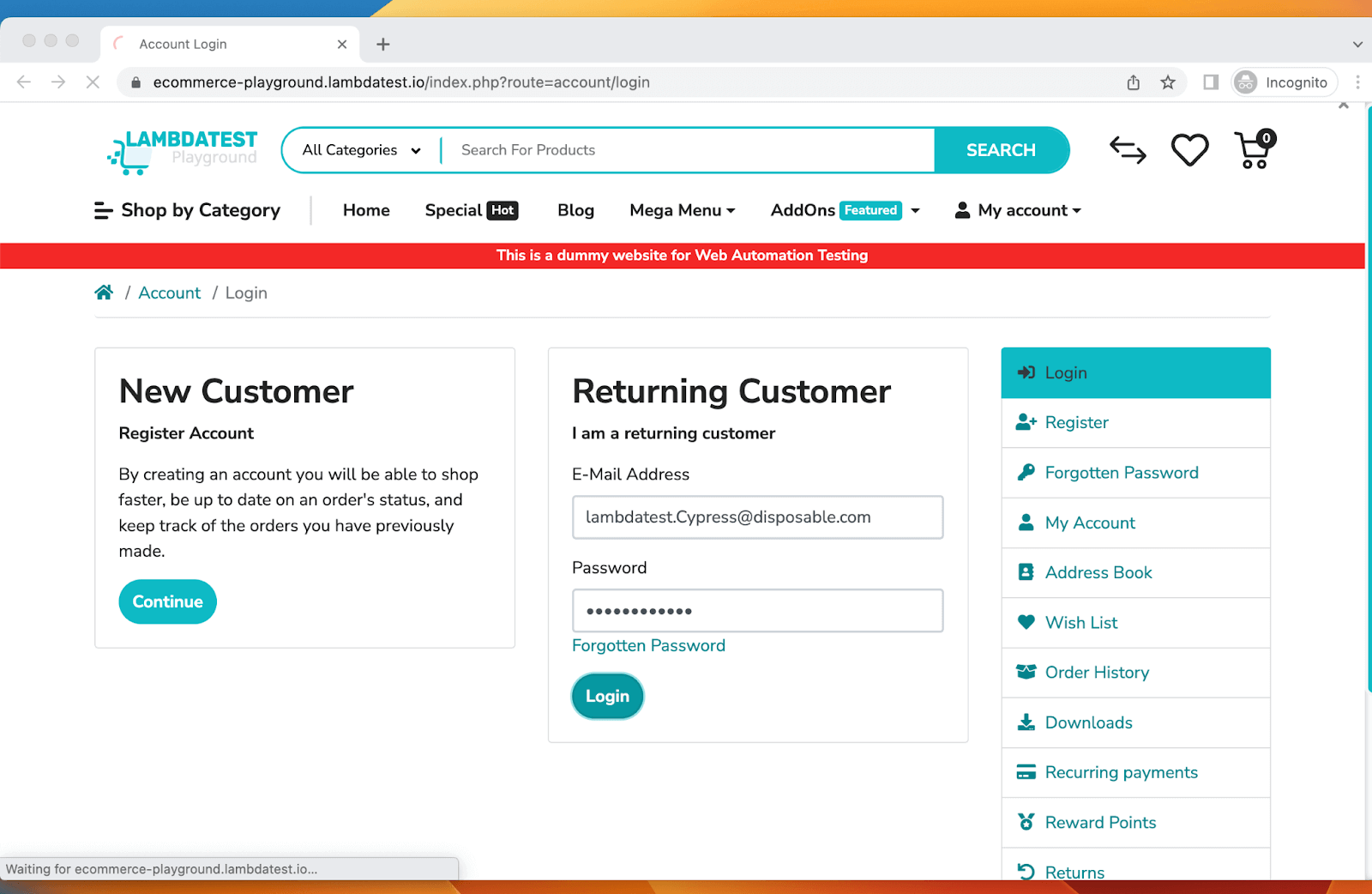Click the Address Book icon in sidebar
The width and height of the screenshot is (1372, 894).
[1026, 572]
